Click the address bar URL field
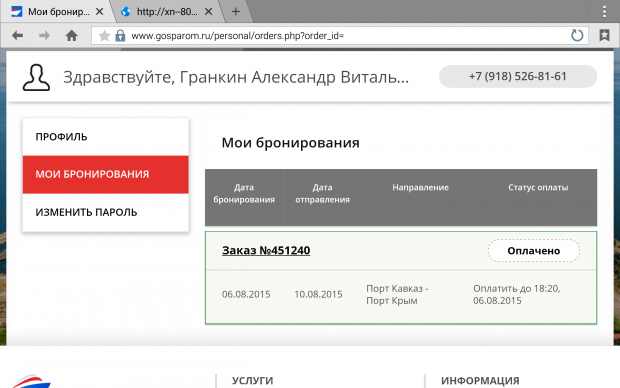 (x=340, y=36)
